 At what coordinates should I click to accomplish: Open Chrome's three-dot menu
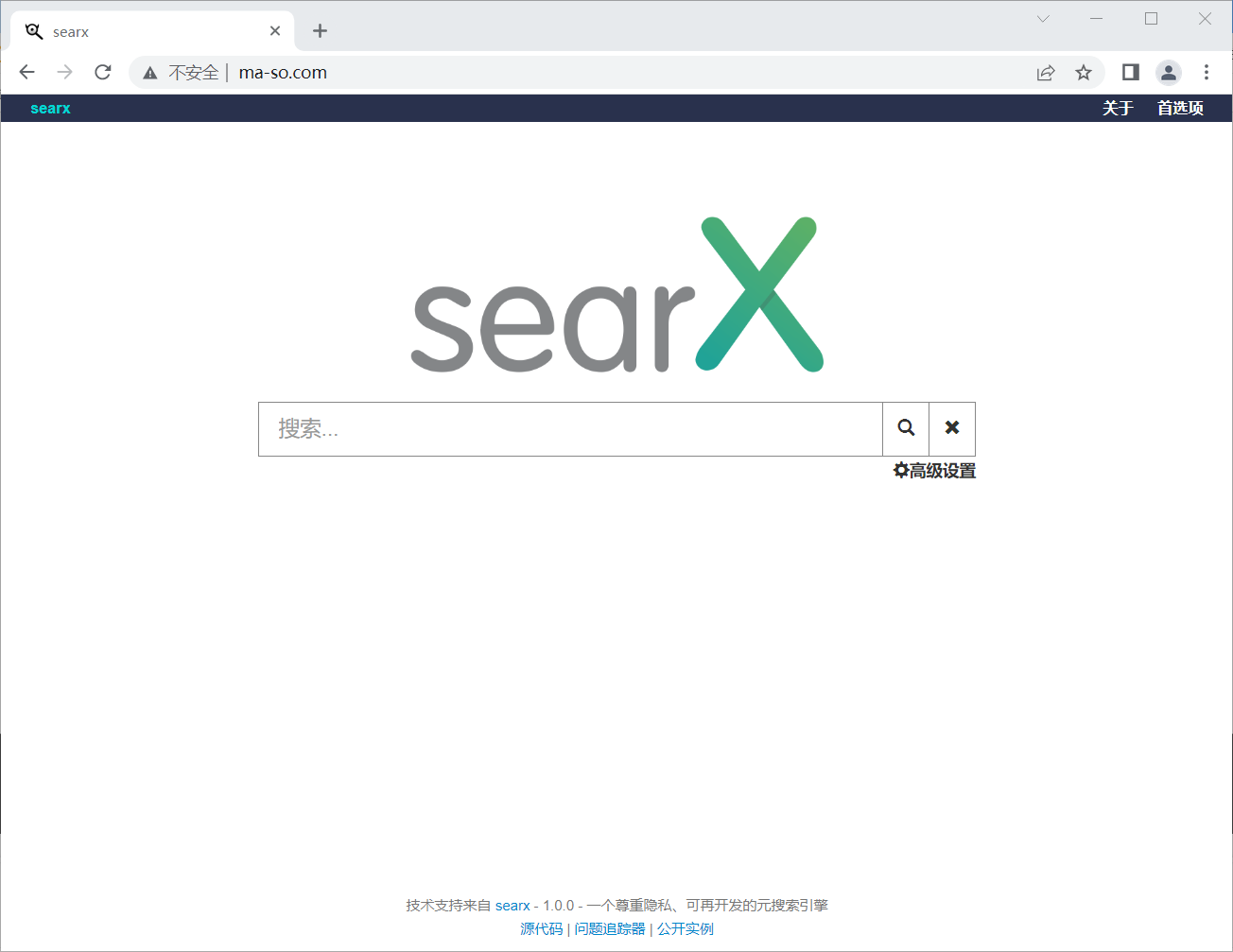pos(1207,72)
